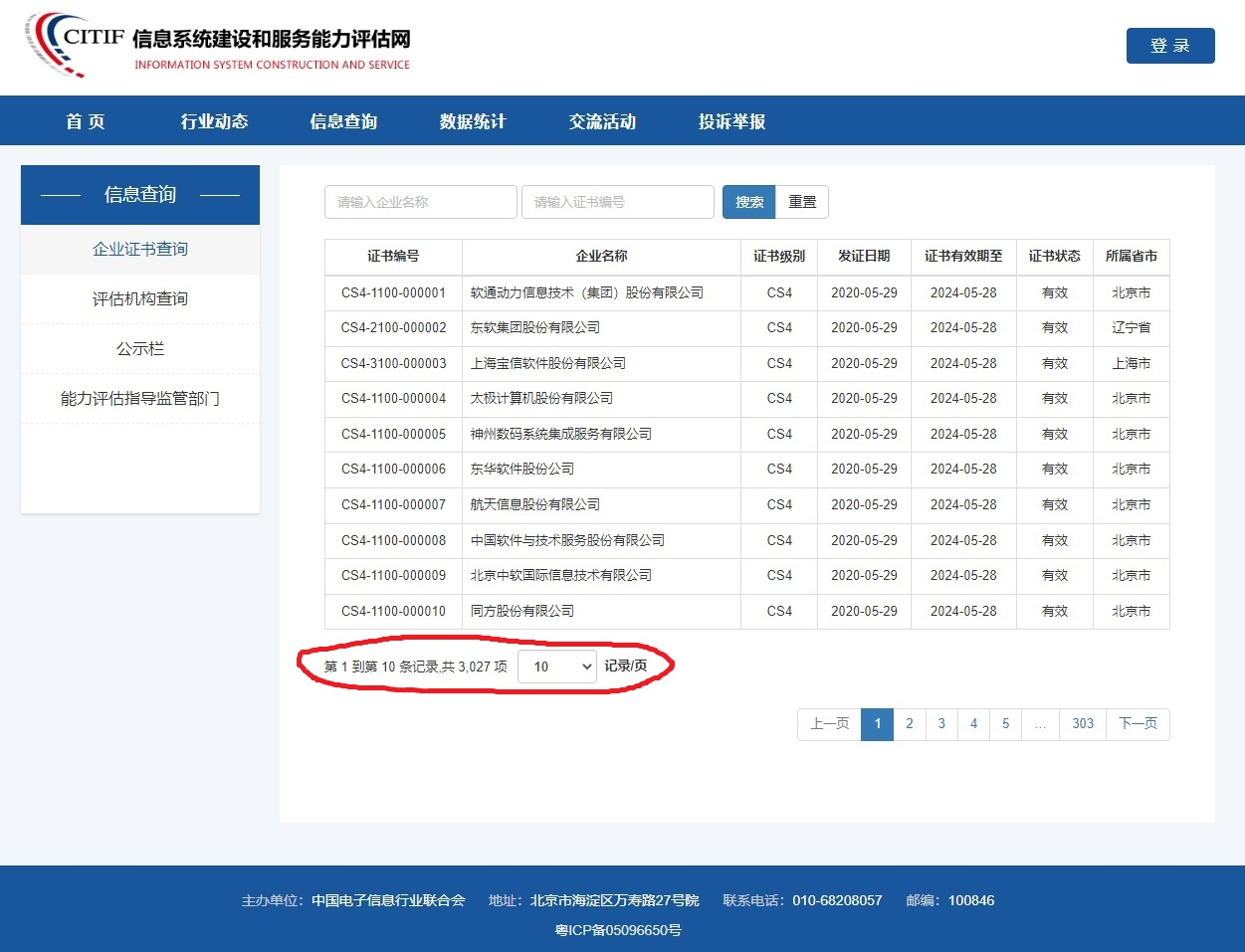
Task: Go to pagination page 5
Action: [1005, 724]
